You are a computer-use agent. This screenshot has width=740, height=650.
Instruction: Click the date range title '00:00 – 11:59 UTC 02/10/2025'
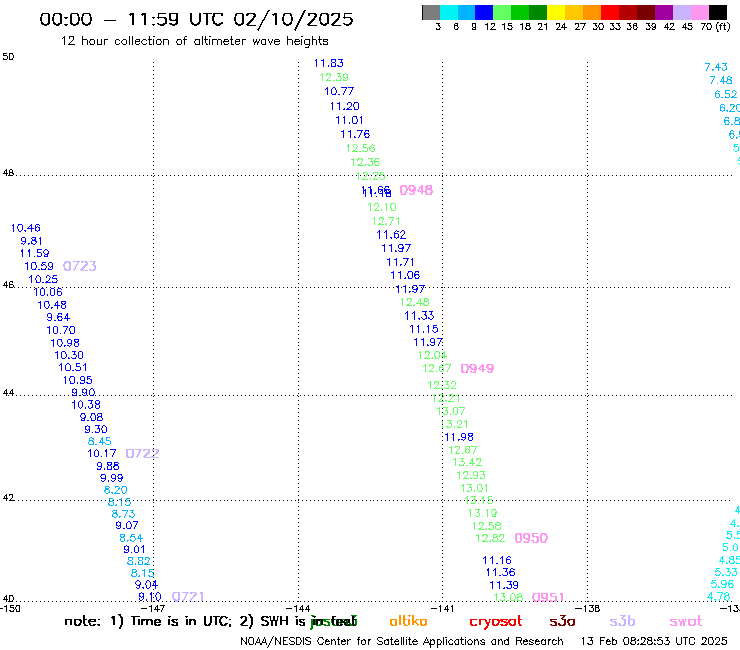tap(196, 19)
